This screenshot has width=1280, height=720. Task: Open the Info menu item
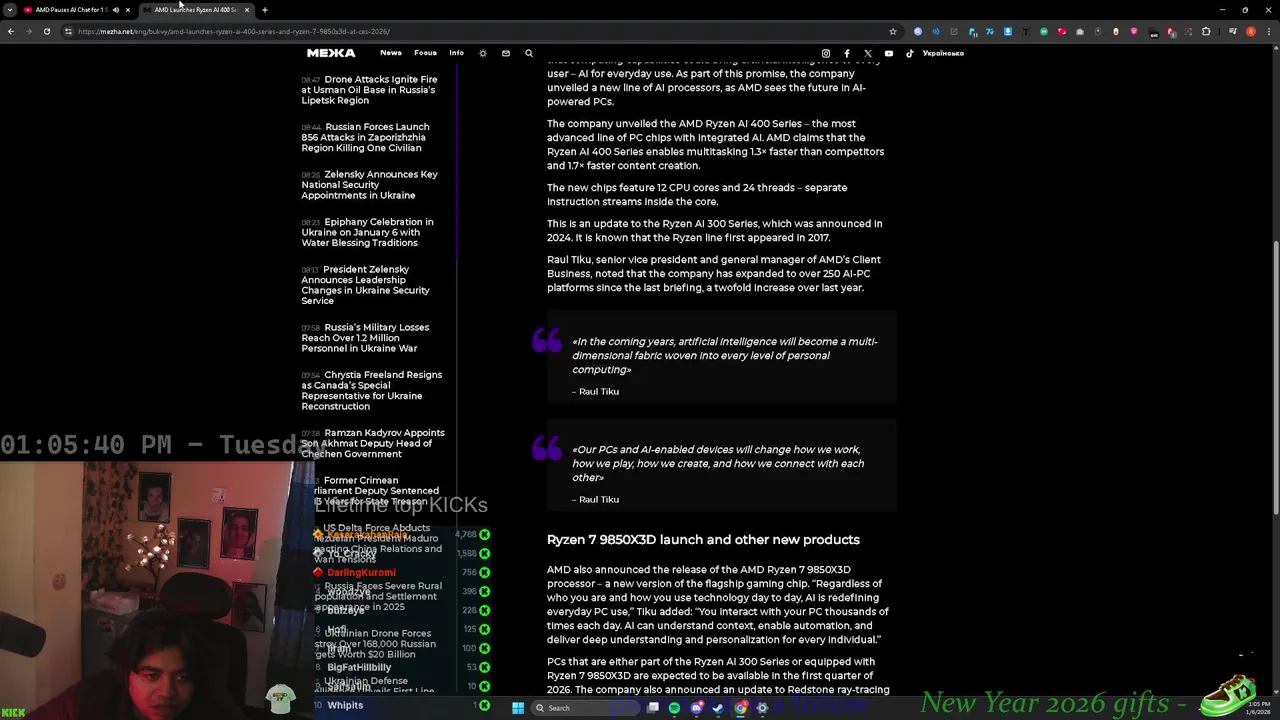point(456,53)
